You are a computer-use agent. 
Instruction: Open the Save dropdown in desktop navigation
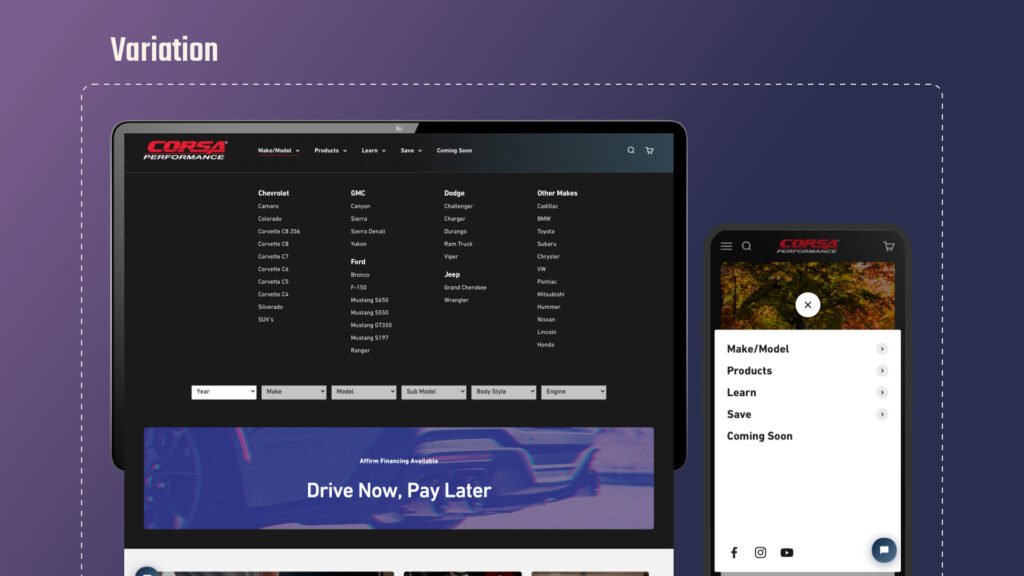point(411,151)
